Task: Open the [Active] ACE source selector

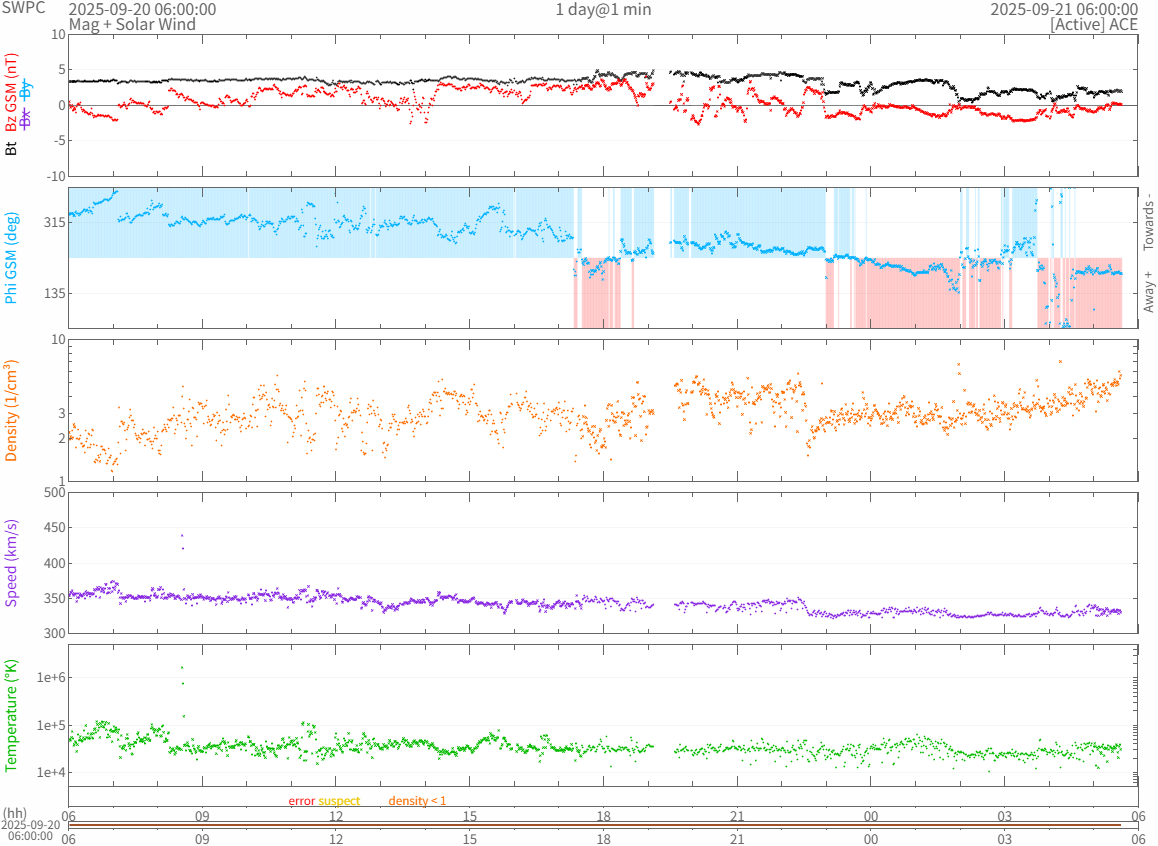Action: click(x=1094, y=24)
